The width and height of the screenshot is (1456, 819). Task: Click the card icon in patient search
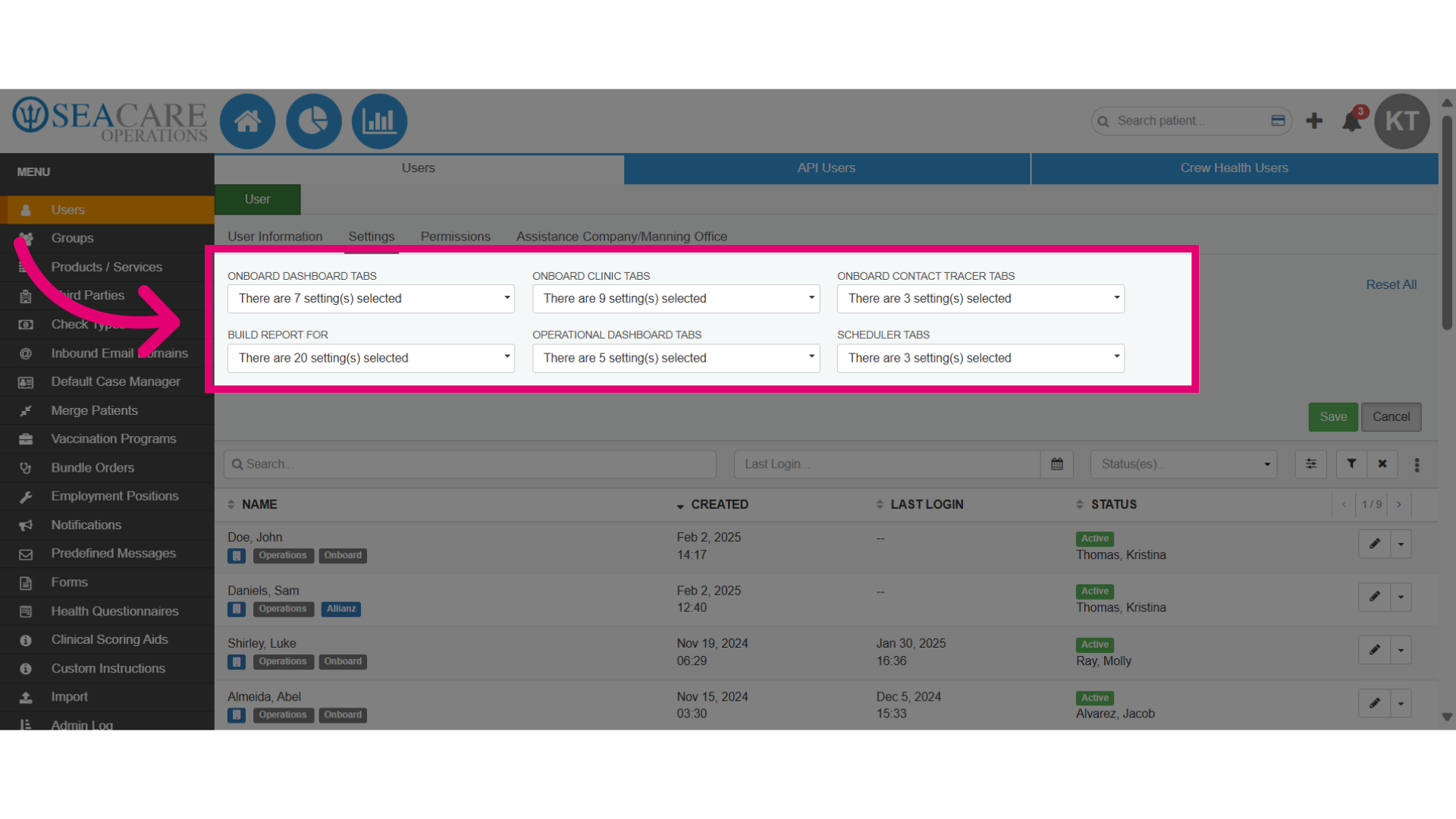pyautogui.click(x=1278, y=121)
